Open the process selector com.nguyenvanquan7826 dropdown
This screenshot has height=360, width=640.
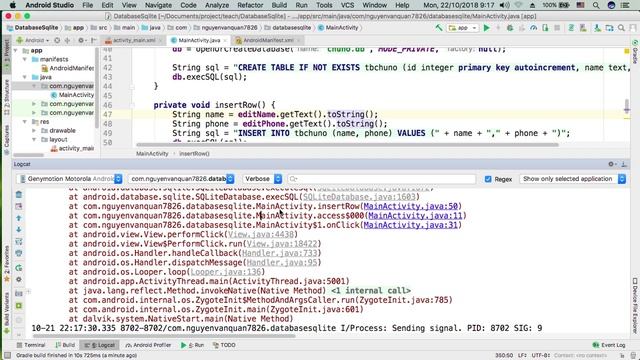(181, 179)
